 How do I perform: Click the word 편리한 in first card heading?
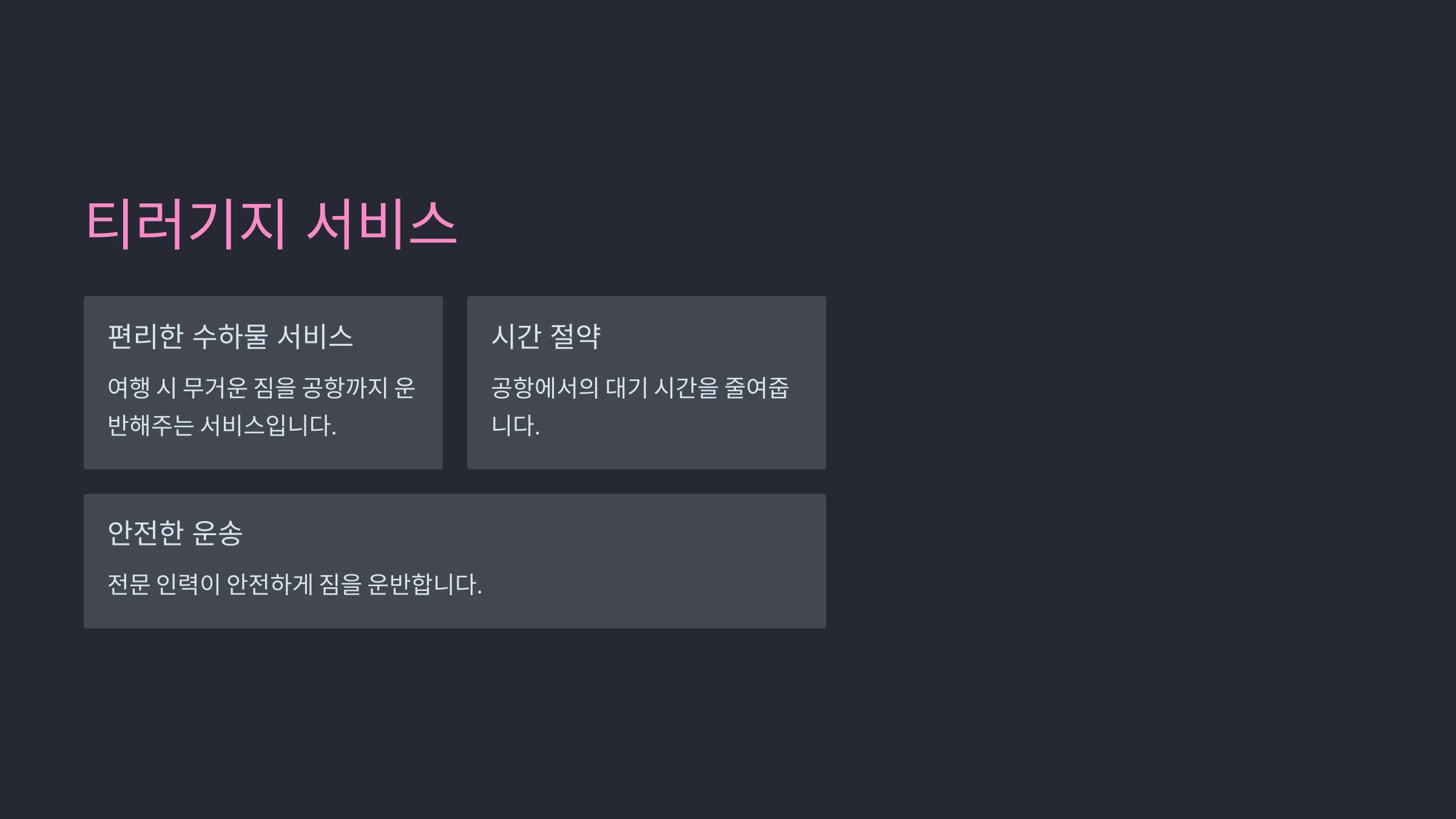coord(146,336)
